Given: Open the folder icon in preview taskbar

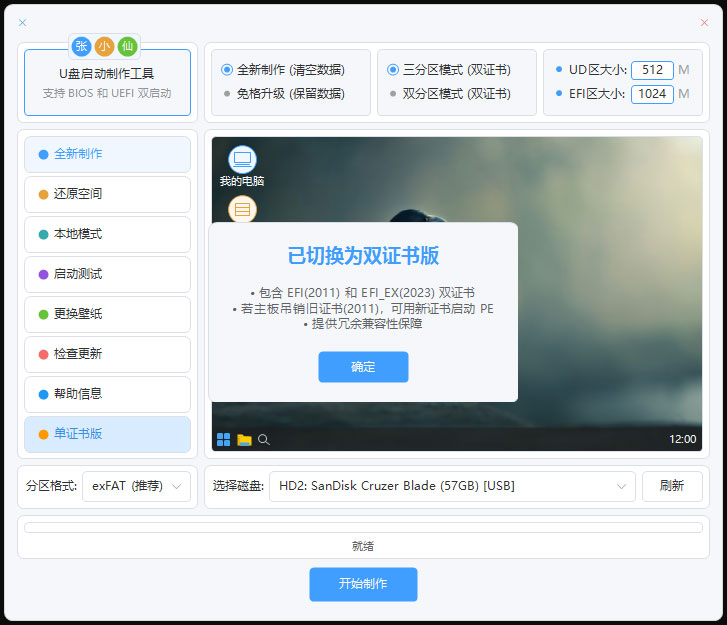Looking at the screenshot, I should point(244,440).
